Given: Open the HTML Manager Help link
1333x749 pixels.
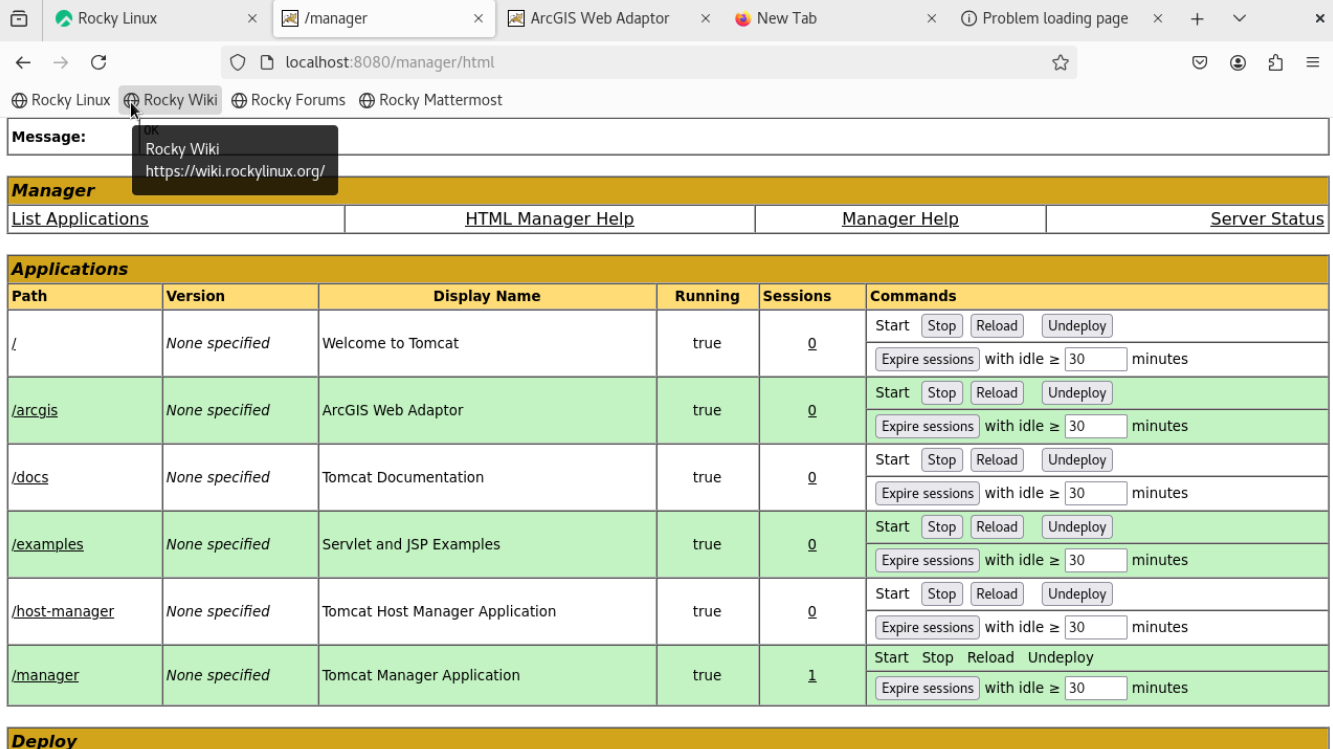Looking at the screenshot, I should pyautogui.click(x=549, y=219).
